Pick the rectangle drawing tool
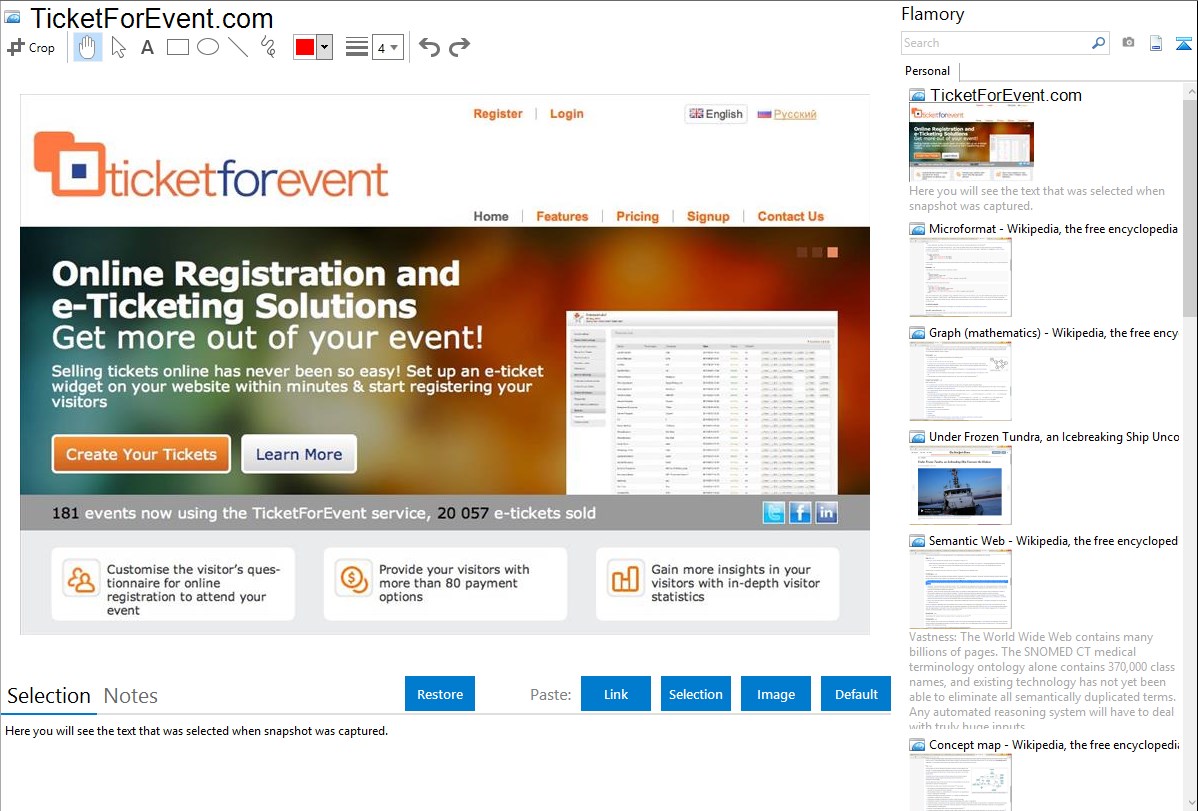 [177, 47]
